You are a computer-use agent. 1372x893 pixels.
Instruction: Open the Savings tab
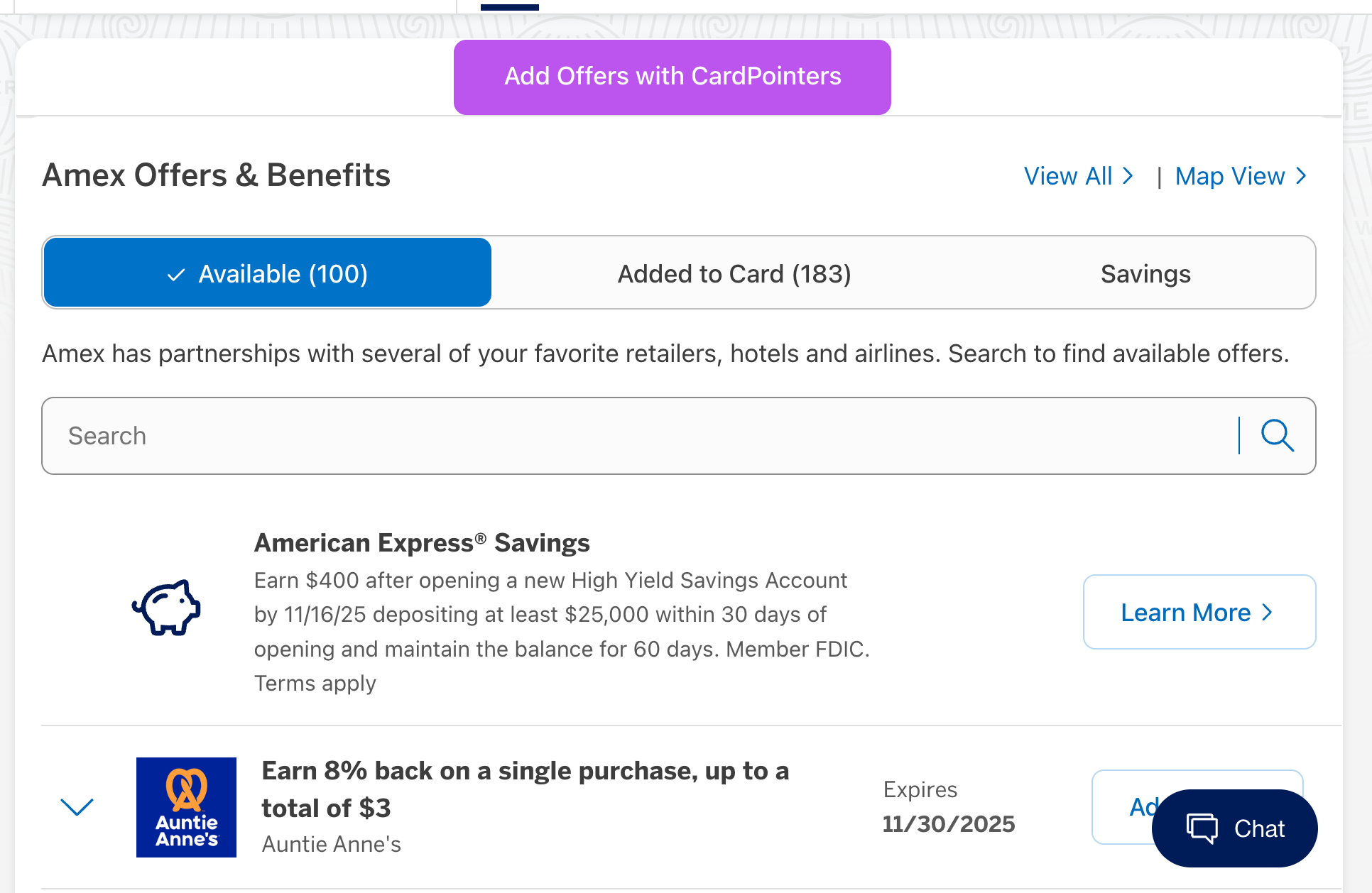pyautogui.click(x=1145, y=273)
